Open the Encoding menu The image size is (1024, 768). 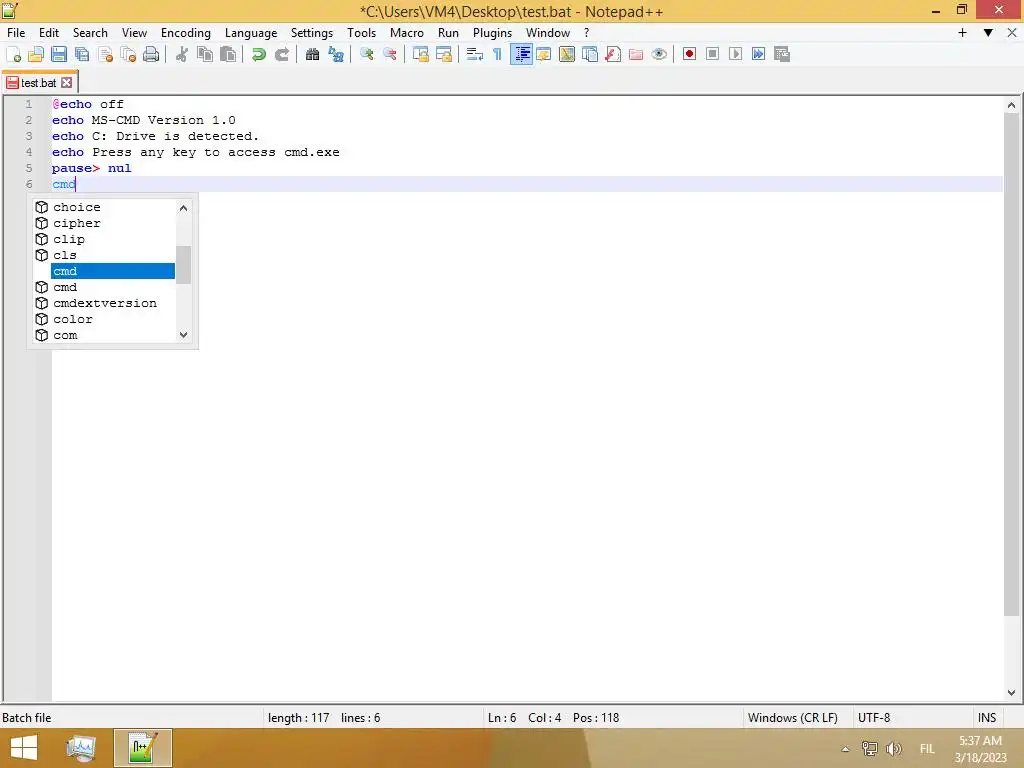(185, 33)
